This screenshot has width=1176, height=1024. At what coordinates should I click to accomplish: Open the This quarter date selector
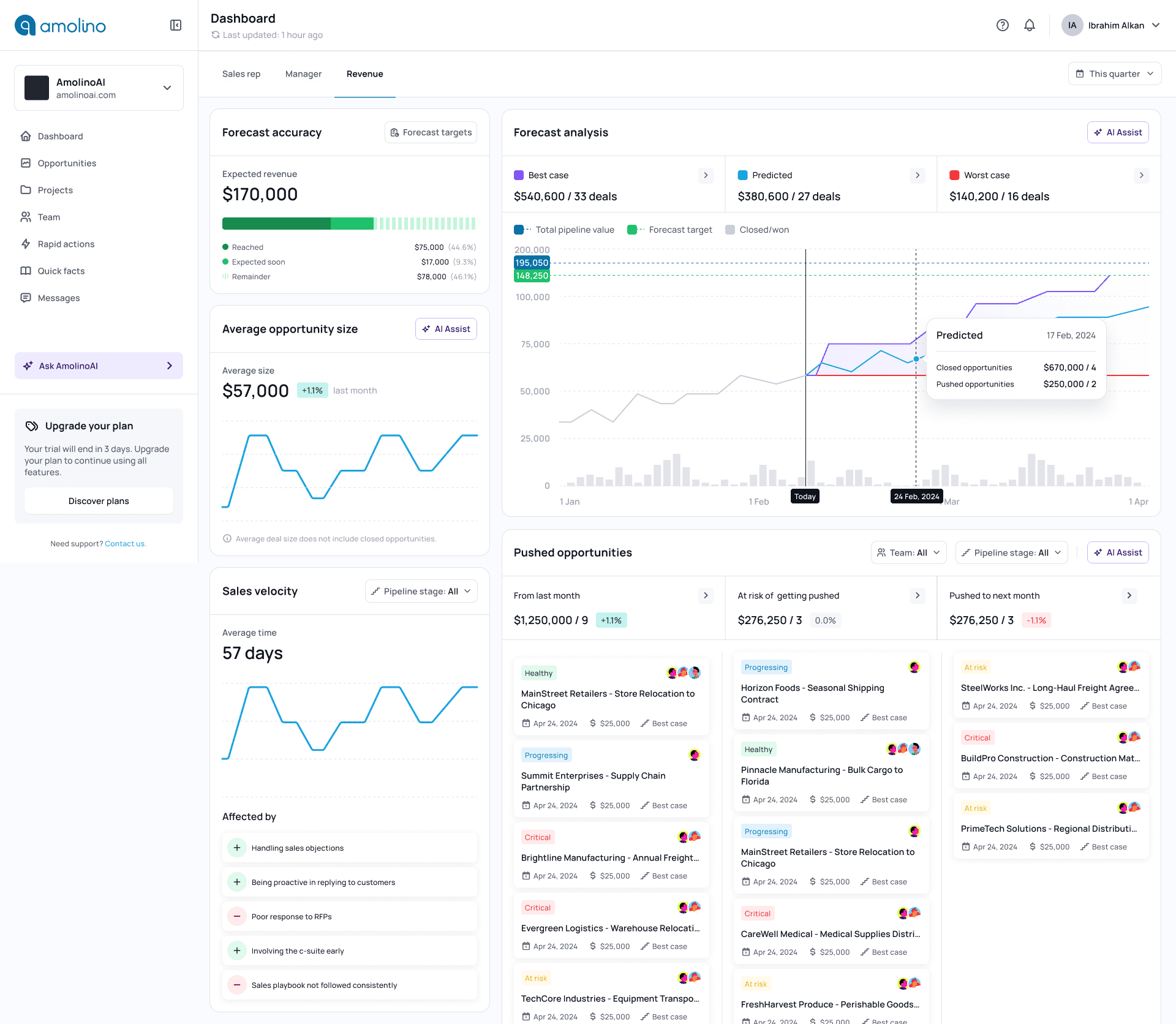1114,73
